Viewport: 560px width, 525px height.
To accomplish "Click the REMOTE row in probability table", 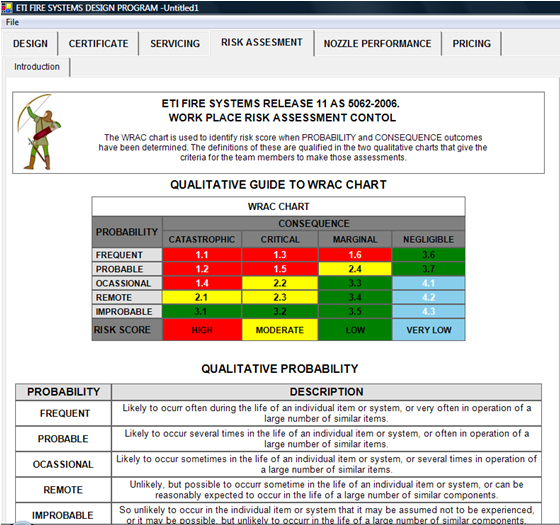I will coord(278,490).
